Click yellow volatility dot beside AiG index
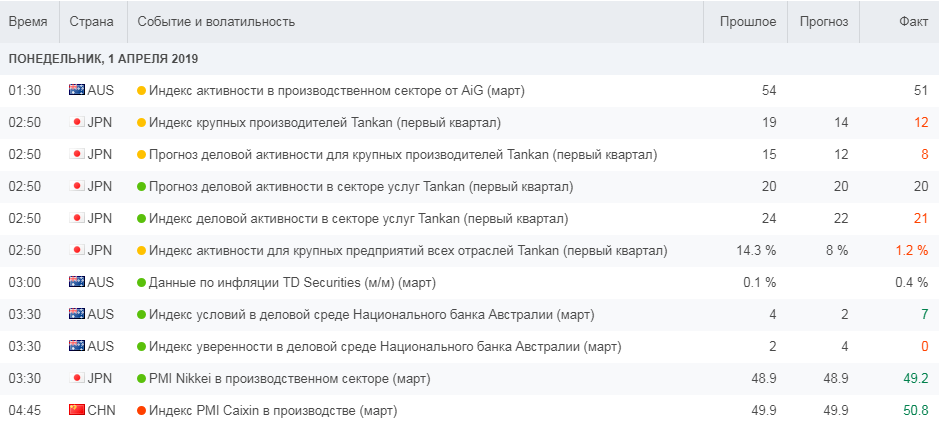941x425 pixels. [142, 91]
